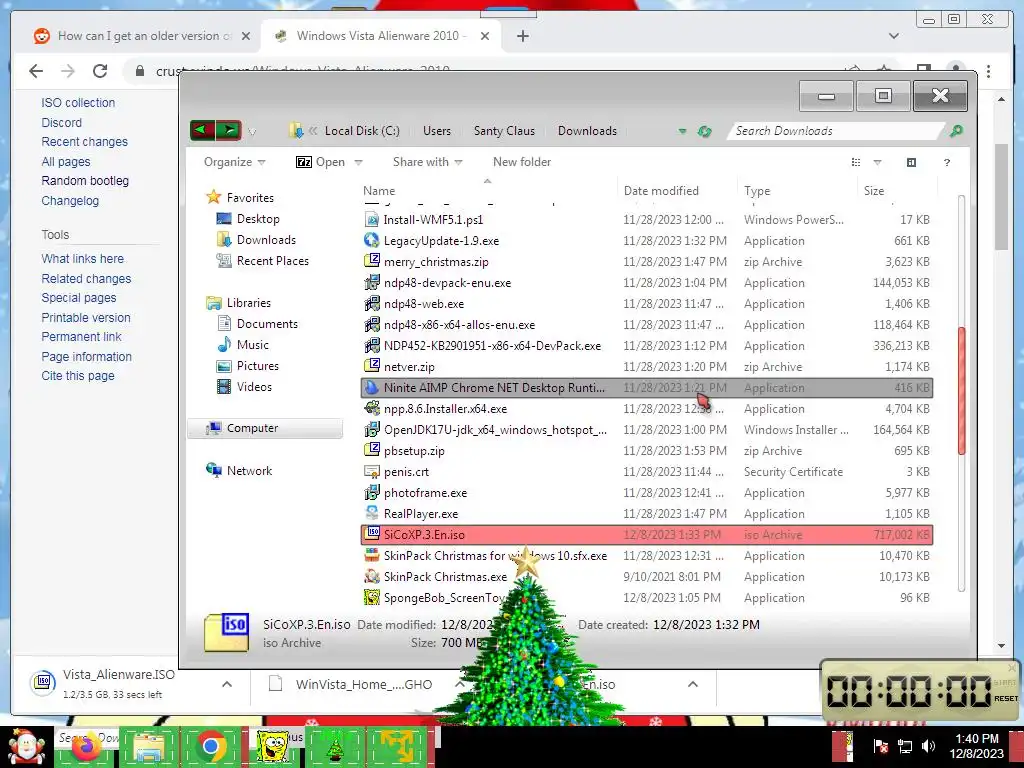This screenshot has width=1024, height=768.
Task: Select the npp.8.6.Installer.x64.exe icon
Action: click(372, 408)
